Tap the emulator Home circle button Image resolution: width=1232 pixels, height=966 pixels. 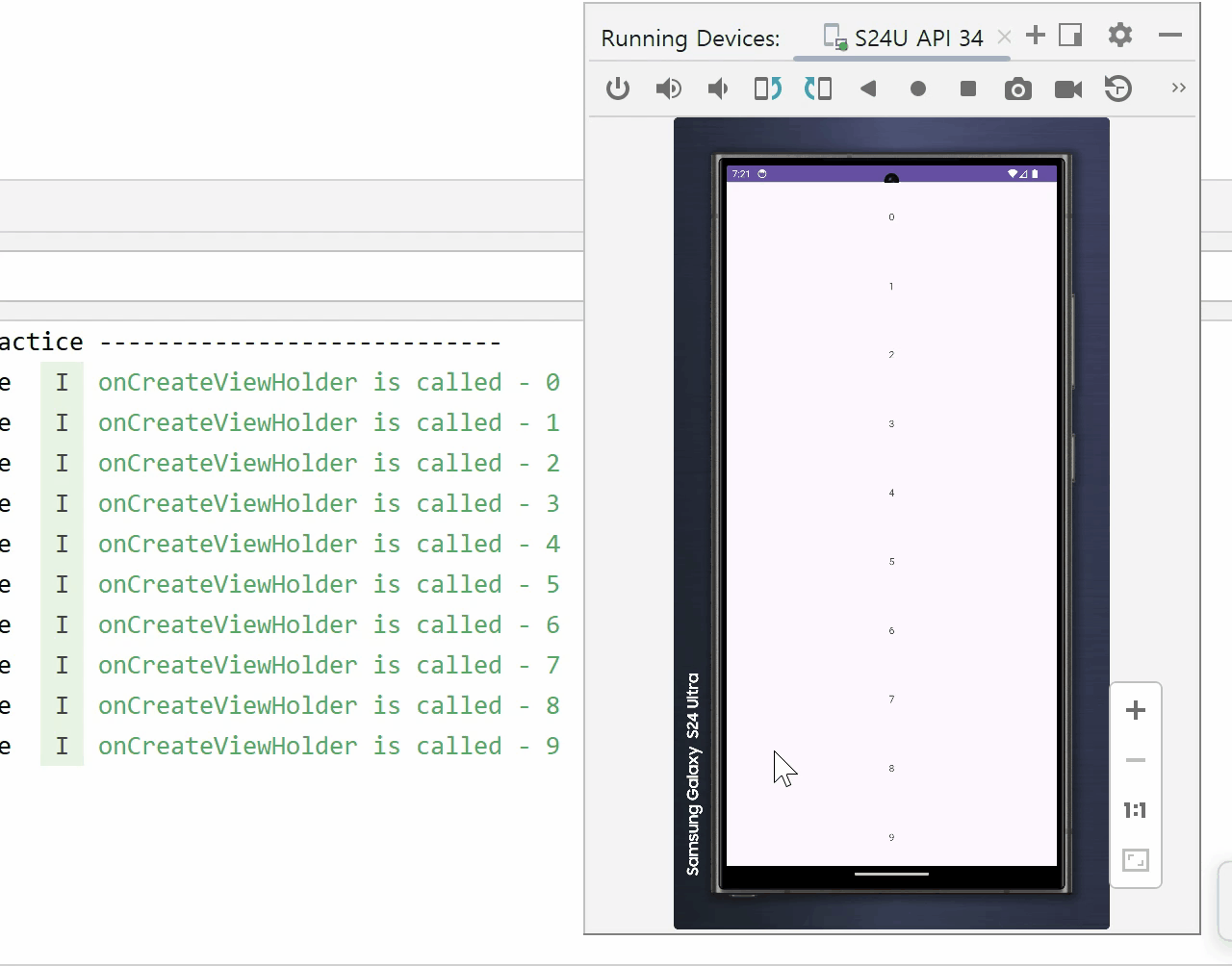click(918, 89)
